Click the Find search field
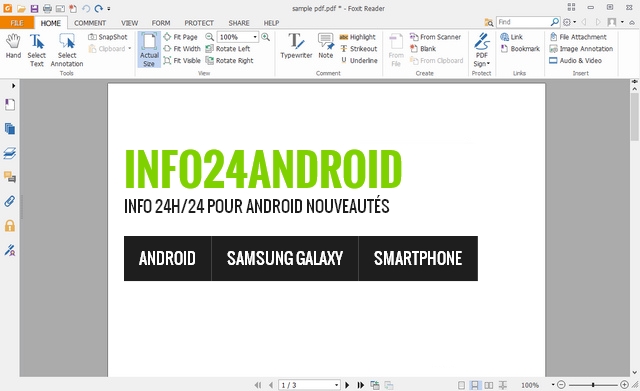 click(x=523, y=22)
